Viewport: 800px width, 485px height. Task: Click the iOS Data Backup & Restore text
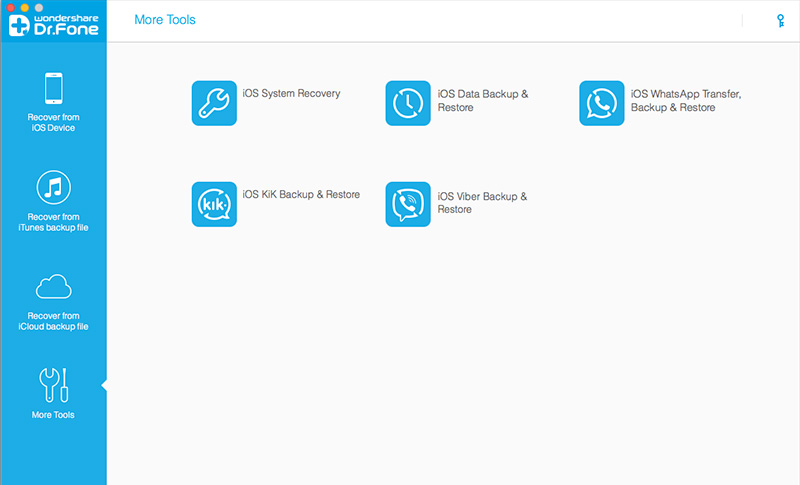[483, 100]
